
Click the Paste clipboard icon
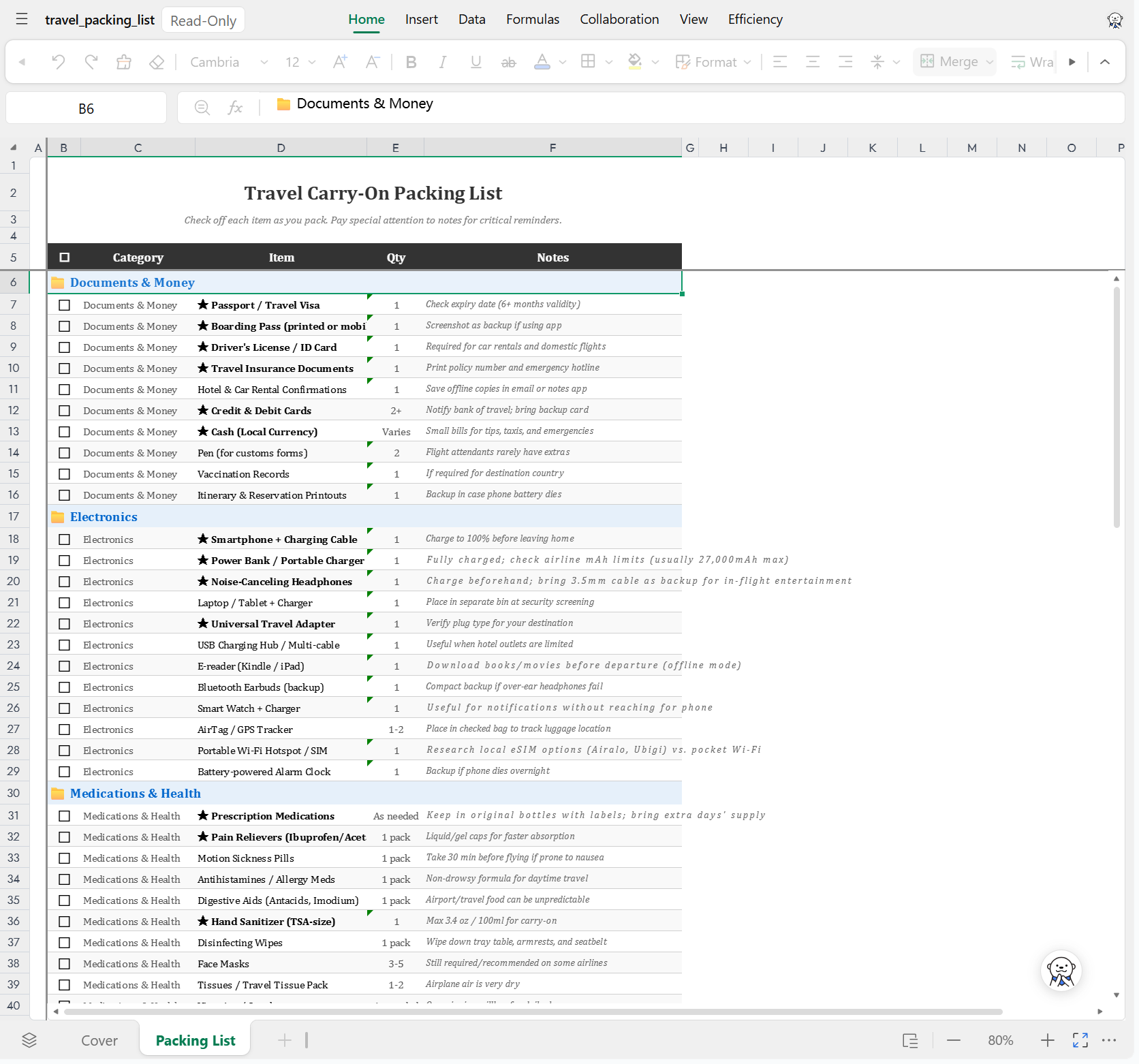124,62
